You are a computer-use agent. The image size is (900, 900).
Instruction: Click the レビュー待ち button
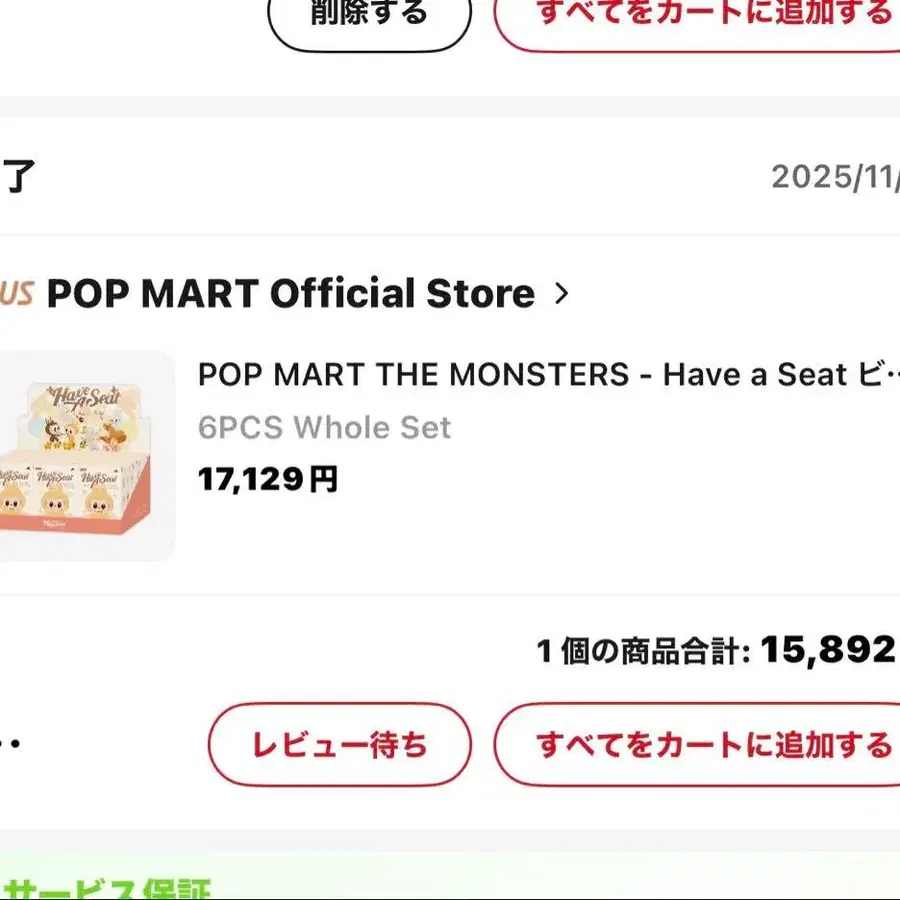tap(339, 745)
